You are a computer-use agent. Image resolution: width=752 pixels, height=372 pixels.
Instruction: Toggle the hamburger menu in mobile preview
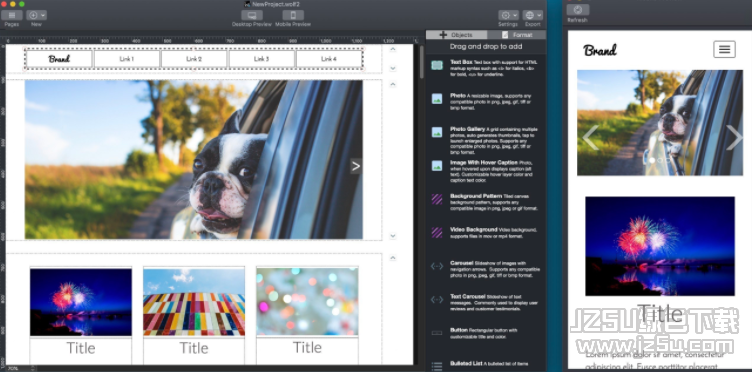724,49
